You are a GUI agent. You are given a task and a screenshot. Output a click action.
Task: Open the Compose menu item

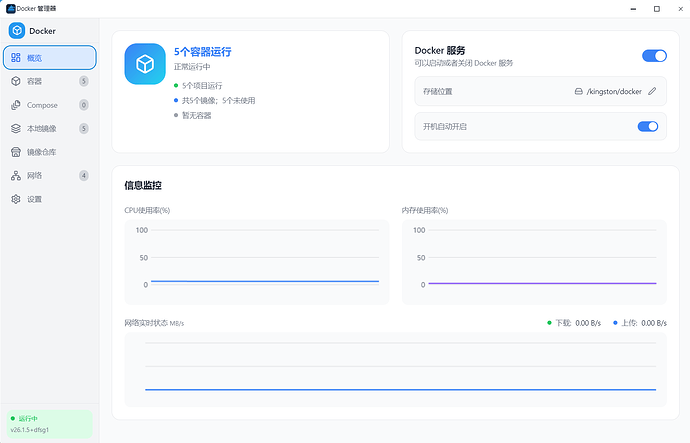(x=50, y=105)
